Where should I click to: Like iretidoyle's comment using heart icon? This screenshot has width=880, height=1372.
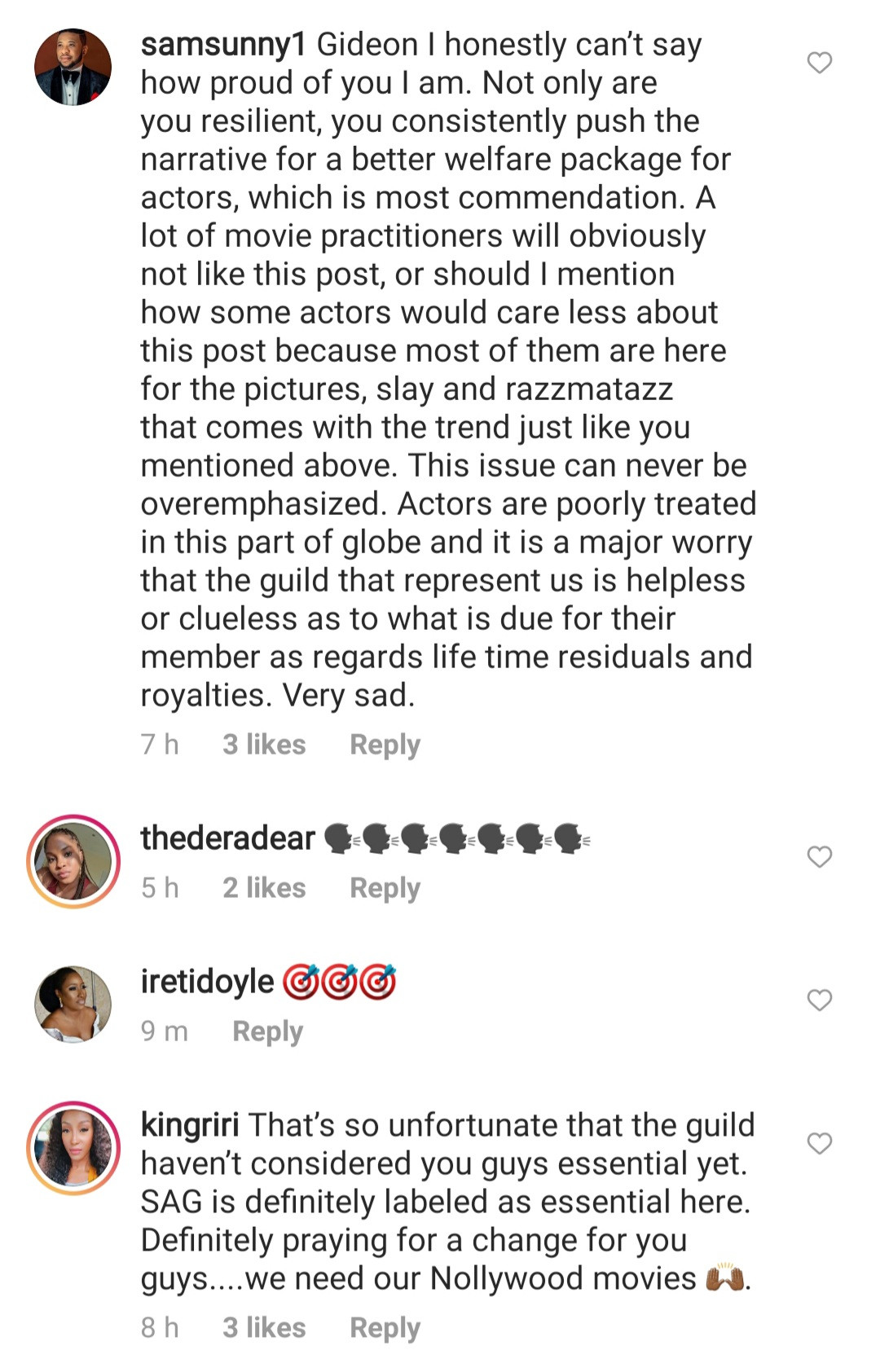pos(819,1000)
